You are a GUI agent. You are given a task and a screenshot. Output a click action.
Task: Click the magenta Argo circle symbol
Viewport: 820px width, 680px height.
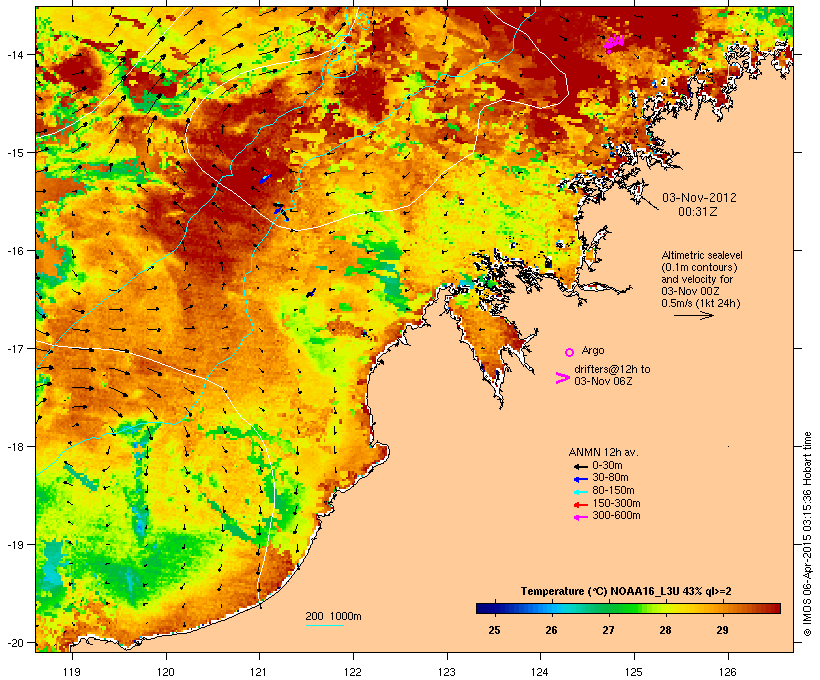click(x=570, y=352)
